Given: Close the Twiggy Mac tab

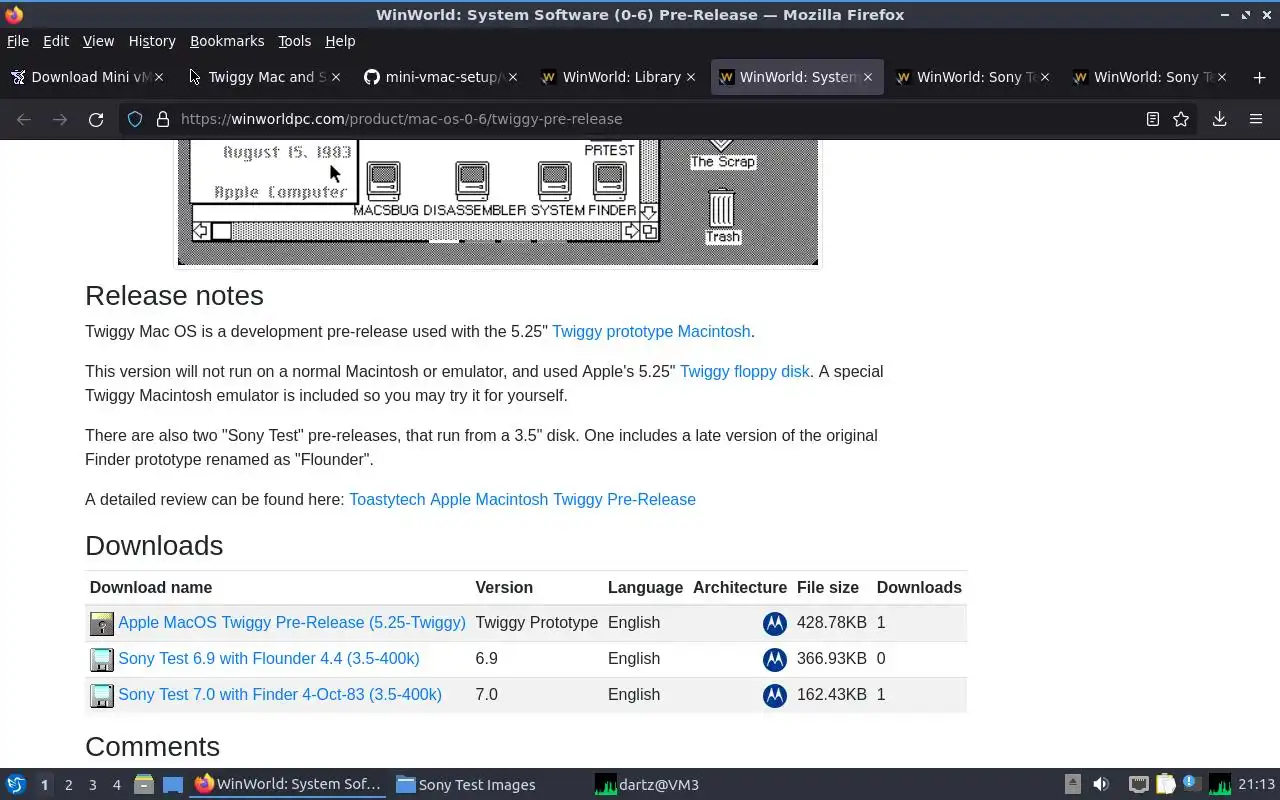Looking at the screenshot, I should pos(336,77).
